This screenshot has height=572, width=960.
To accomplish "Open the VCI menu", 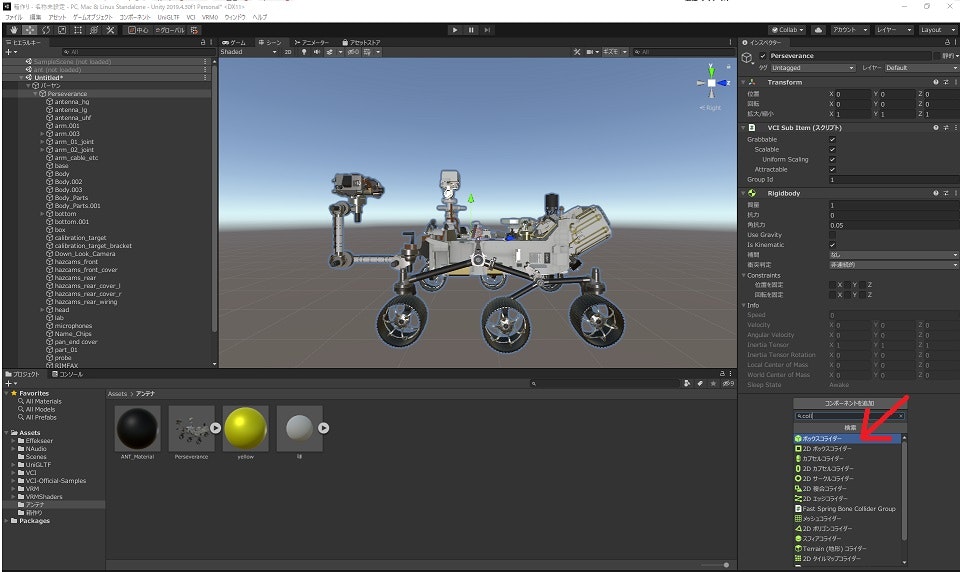I will pos(190,18).
